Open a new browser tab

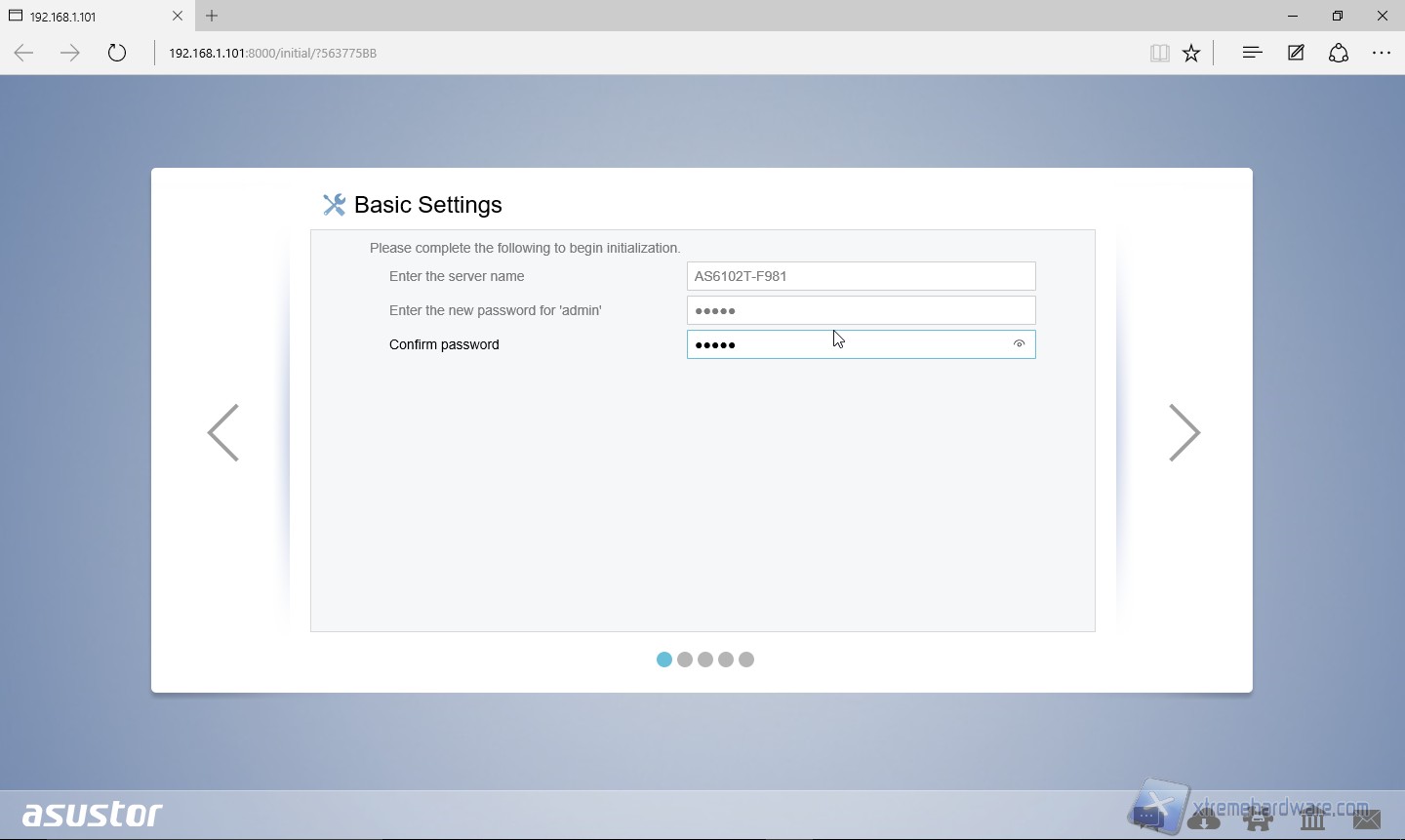tap(212, 16)
